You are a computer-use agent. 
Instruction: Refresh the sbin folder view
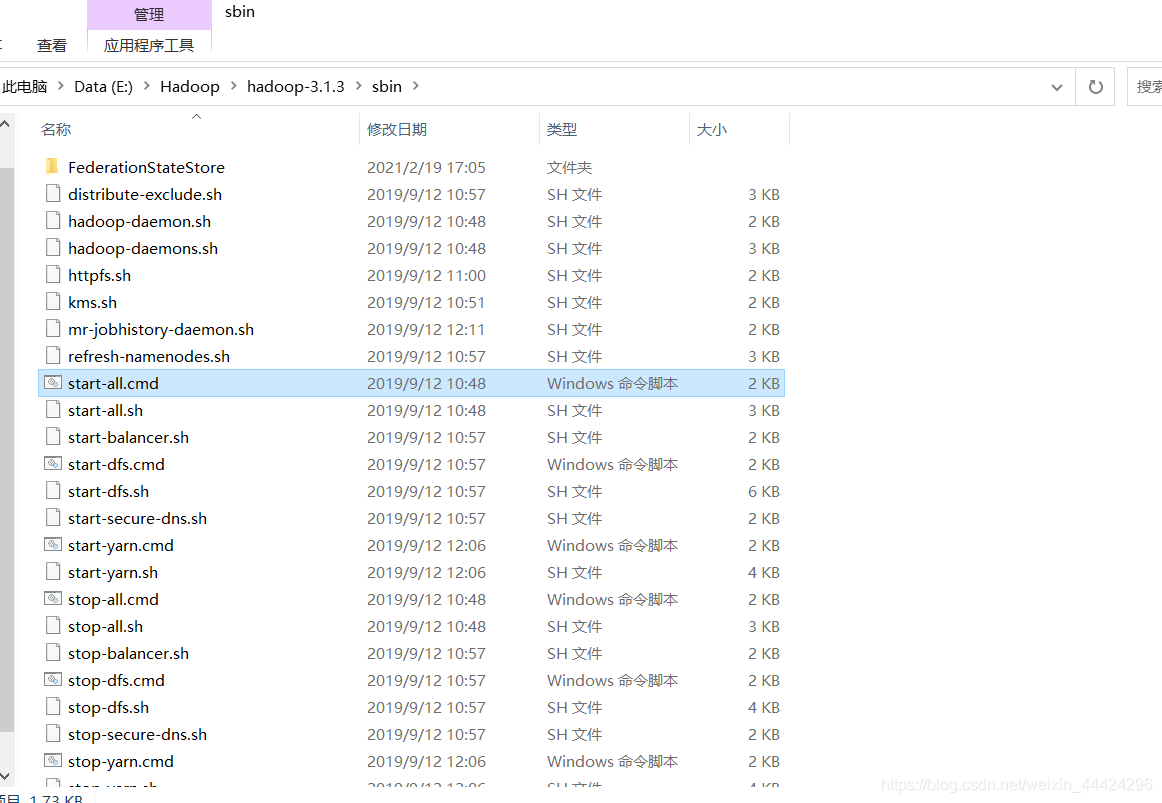(x=1095, y=87)
